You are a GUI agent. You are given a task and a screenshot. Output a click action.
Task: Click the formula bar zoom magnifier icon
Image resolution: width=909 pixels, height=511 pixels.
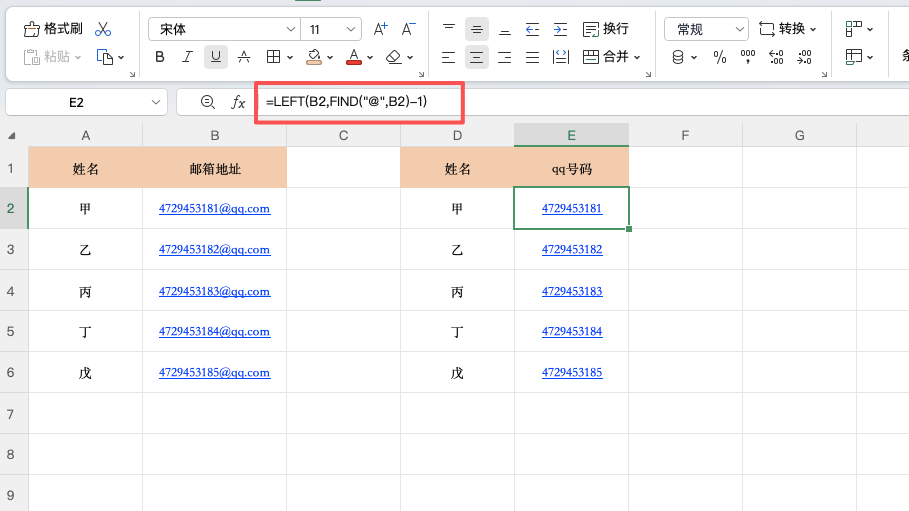[208, 103]
